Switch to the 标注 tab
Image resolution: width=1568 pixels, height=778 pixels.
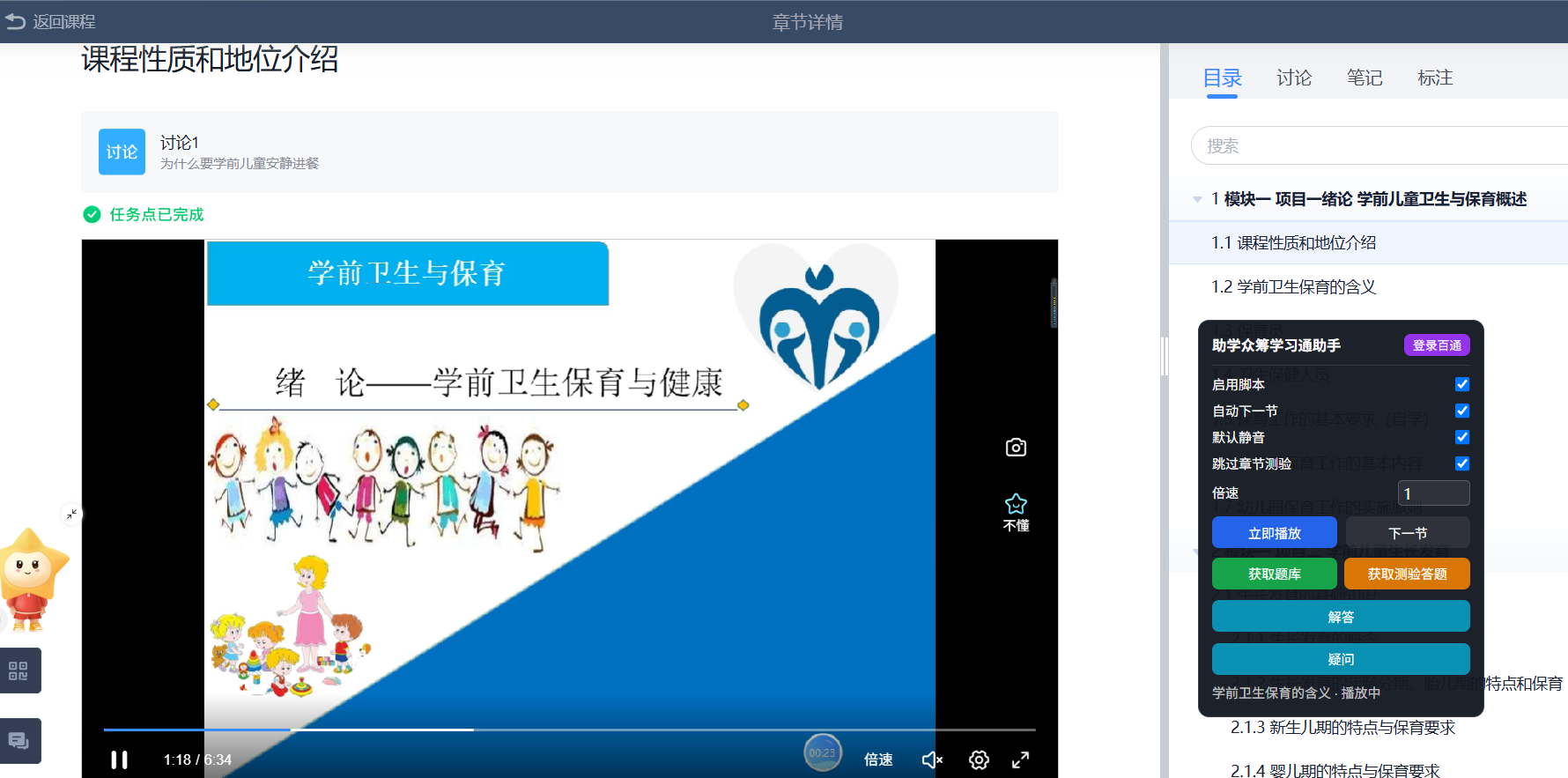coord(1435,78)
